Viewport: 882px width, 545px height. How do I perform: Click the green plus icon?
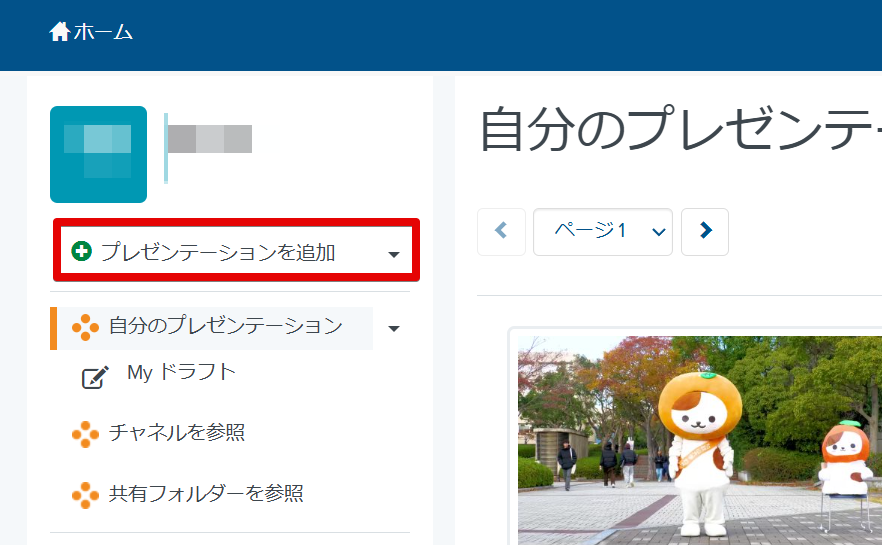coord(82,252)
